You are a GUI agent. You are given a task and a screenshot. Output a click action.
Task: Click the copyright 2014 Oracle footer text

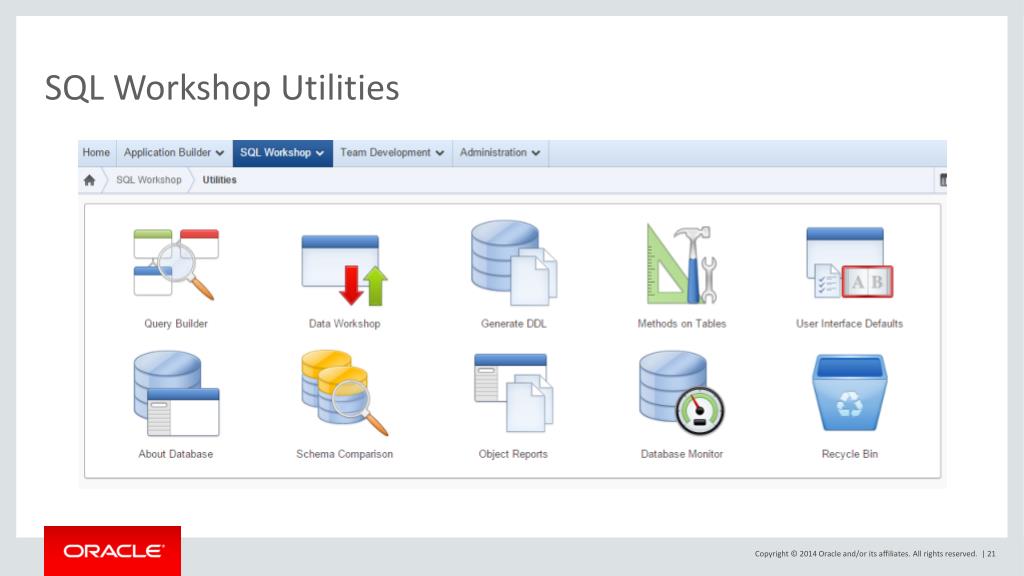(865, 554)
